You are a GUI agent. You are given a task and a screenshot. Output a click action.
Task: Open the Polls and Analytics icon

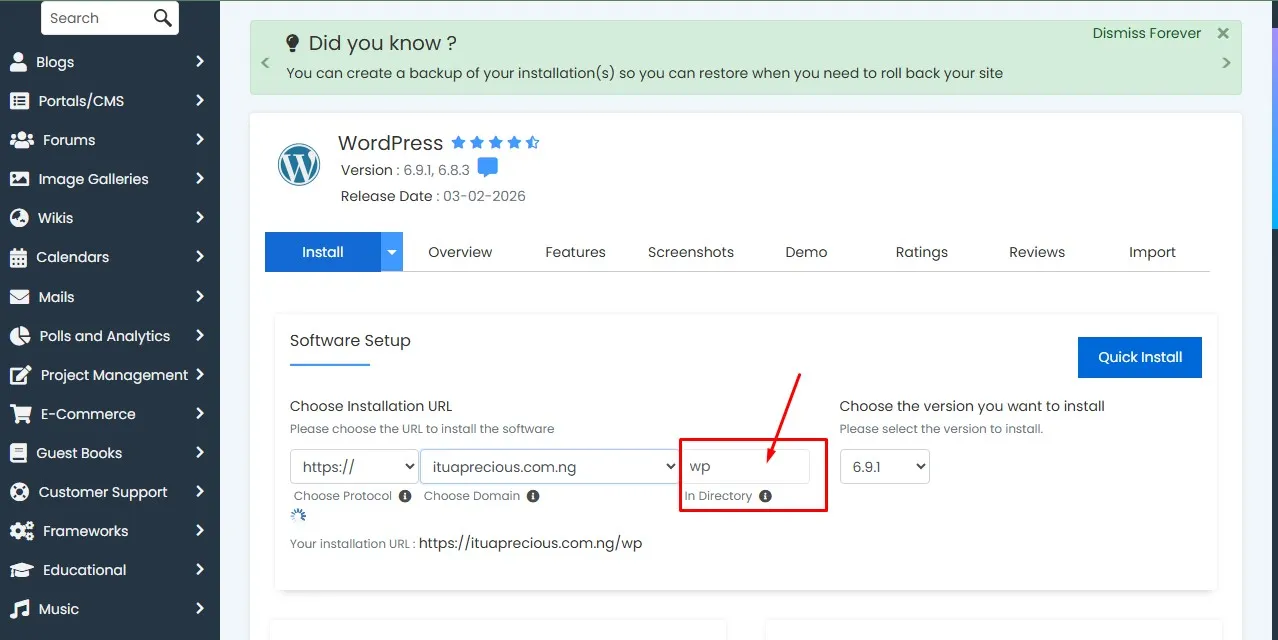(20, 335)
